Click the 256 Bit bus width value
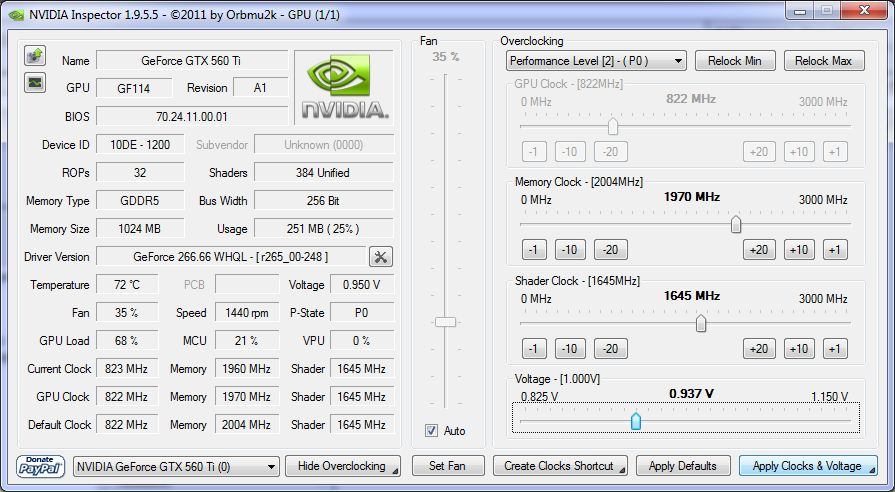Screen dimensions: 895x492 tap(324, 201)
